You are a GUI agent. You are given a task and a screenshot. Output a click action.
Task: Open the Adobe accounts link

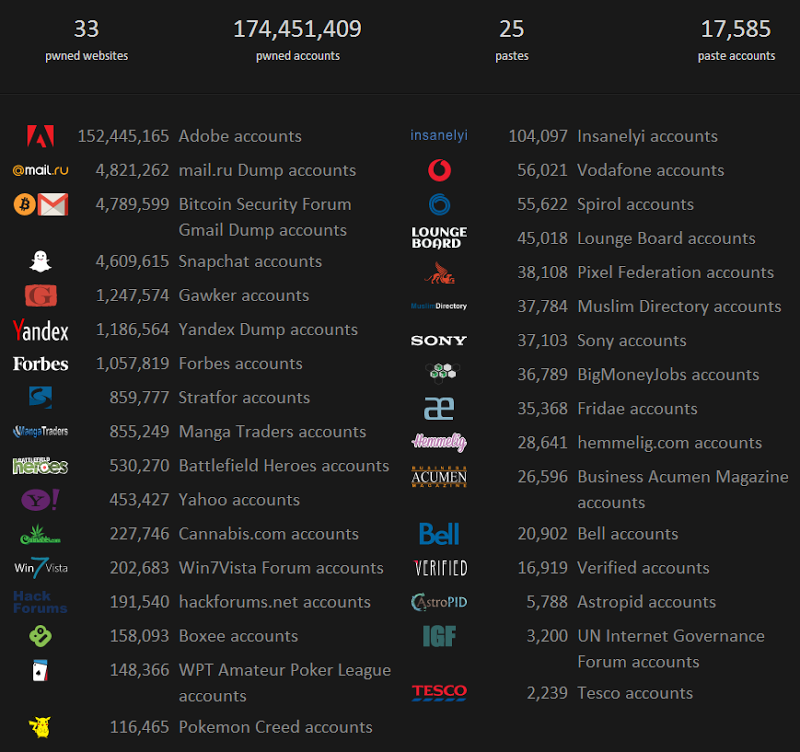click(x=240, y=136)
